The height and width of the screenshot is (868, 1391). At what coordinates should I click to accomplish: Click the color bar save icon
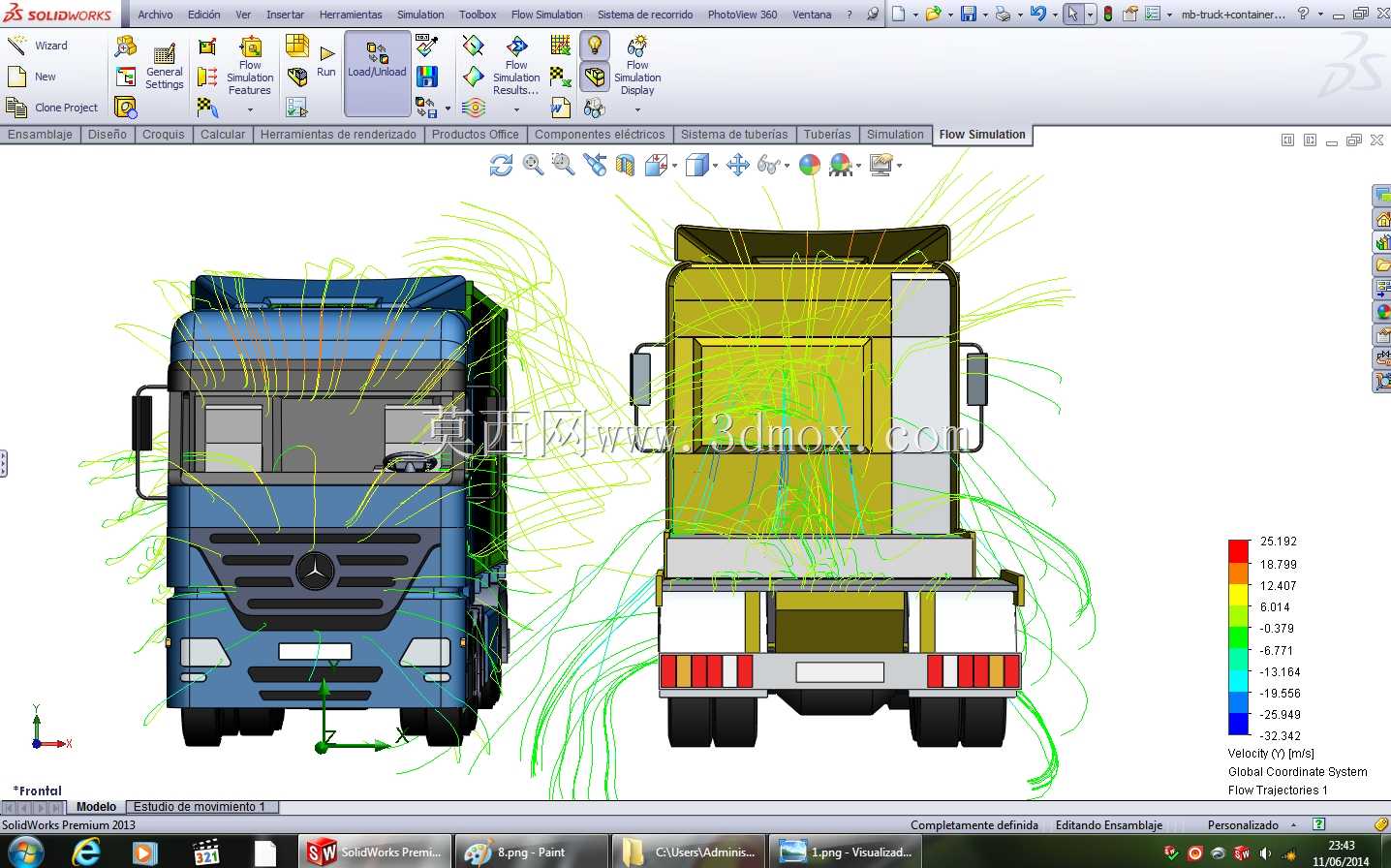pos(426,77)
